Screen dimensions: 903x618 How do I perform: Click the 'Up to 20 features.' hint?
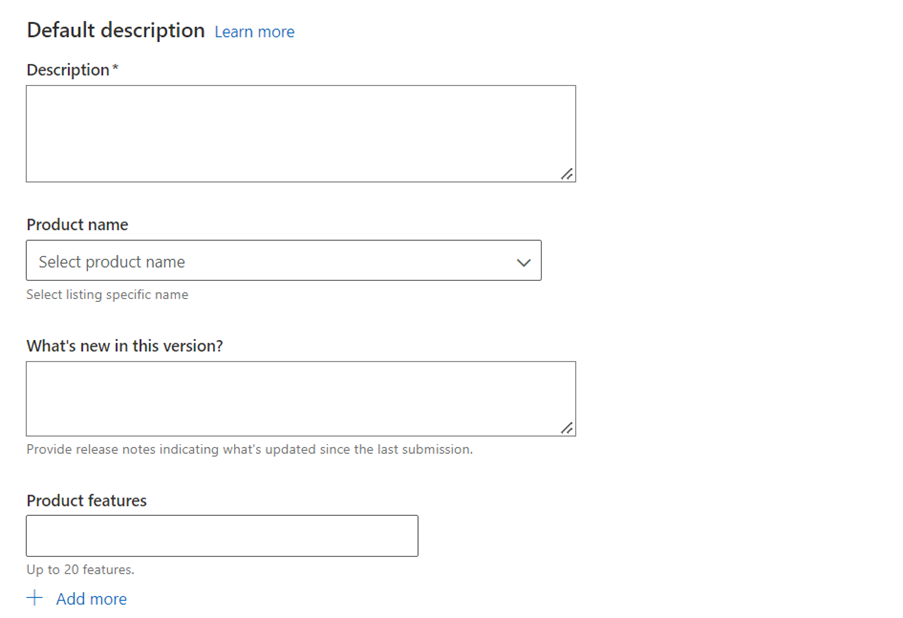tap(80, 570)
